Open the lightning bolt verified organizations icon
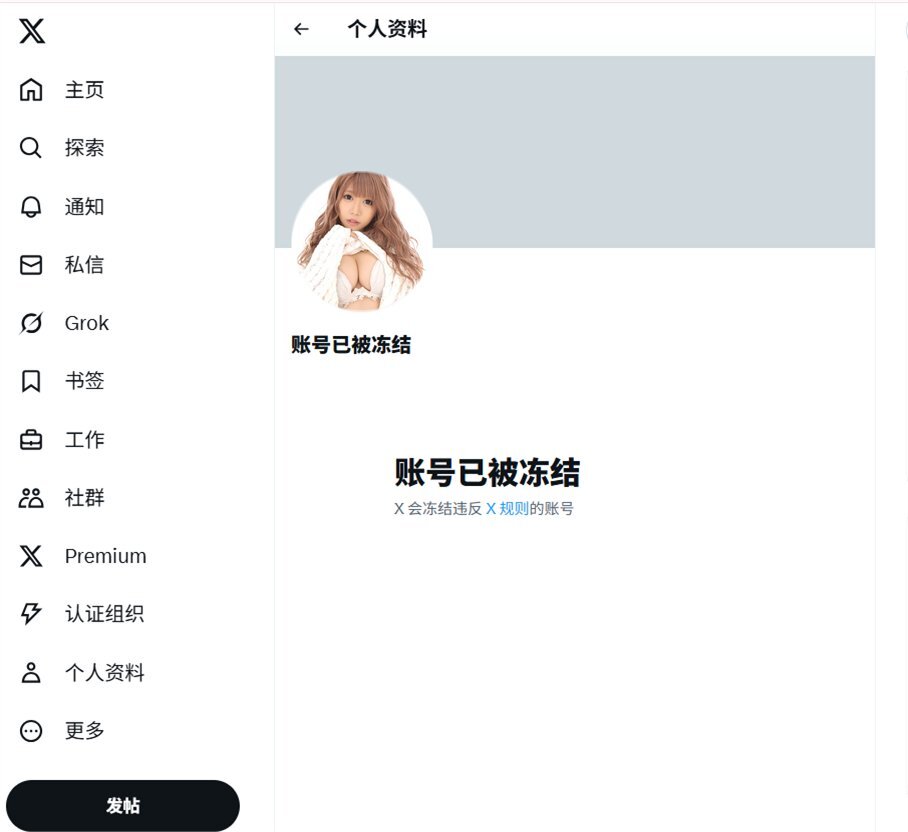The width and height of the screenshot is (908, 832). (31, 614)
